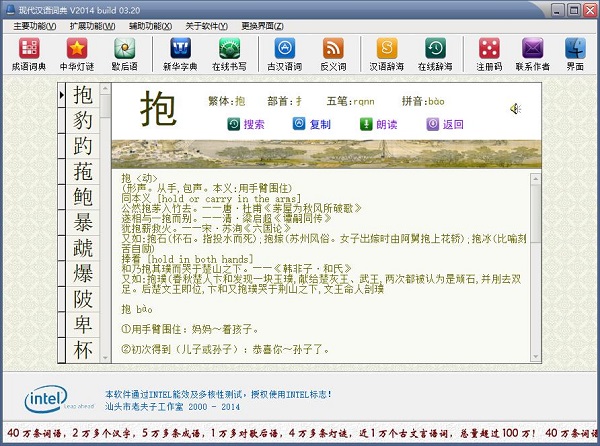Viewport: 600px width, 446px height.
Task: Open the 歇后语 sayings tool
Action: coord(125,53)
